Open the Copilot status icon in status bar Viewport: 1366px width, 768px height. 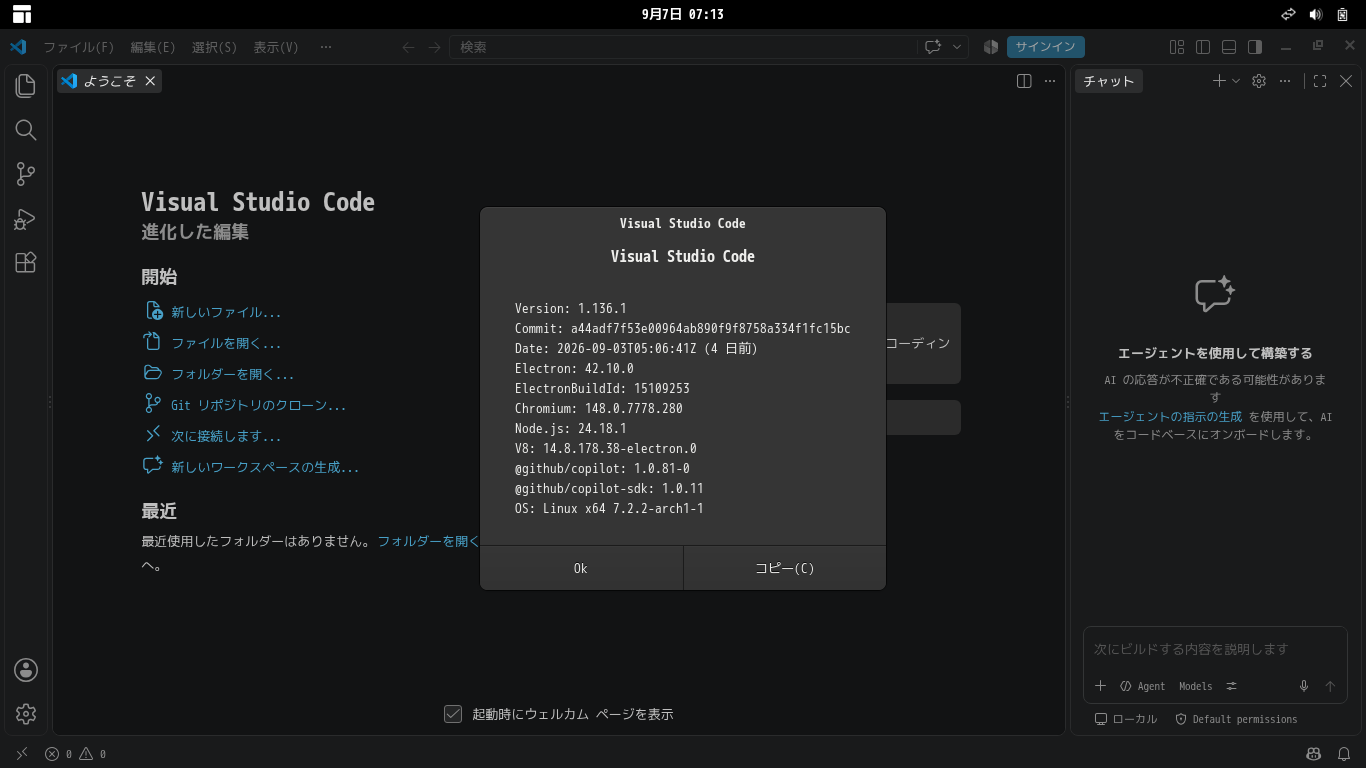(1314, 754)
